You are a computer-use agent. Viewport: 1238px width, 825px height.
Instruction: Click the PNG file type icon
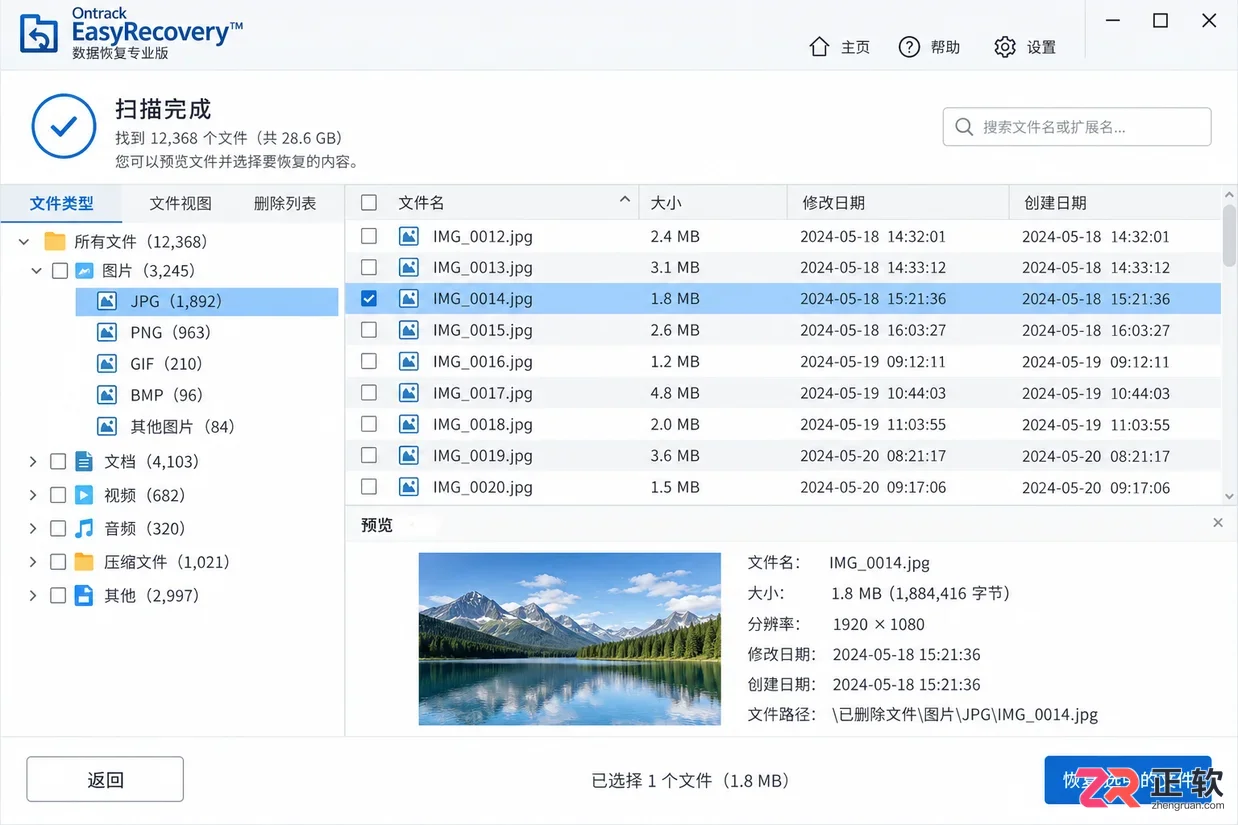tap(107, 333)
